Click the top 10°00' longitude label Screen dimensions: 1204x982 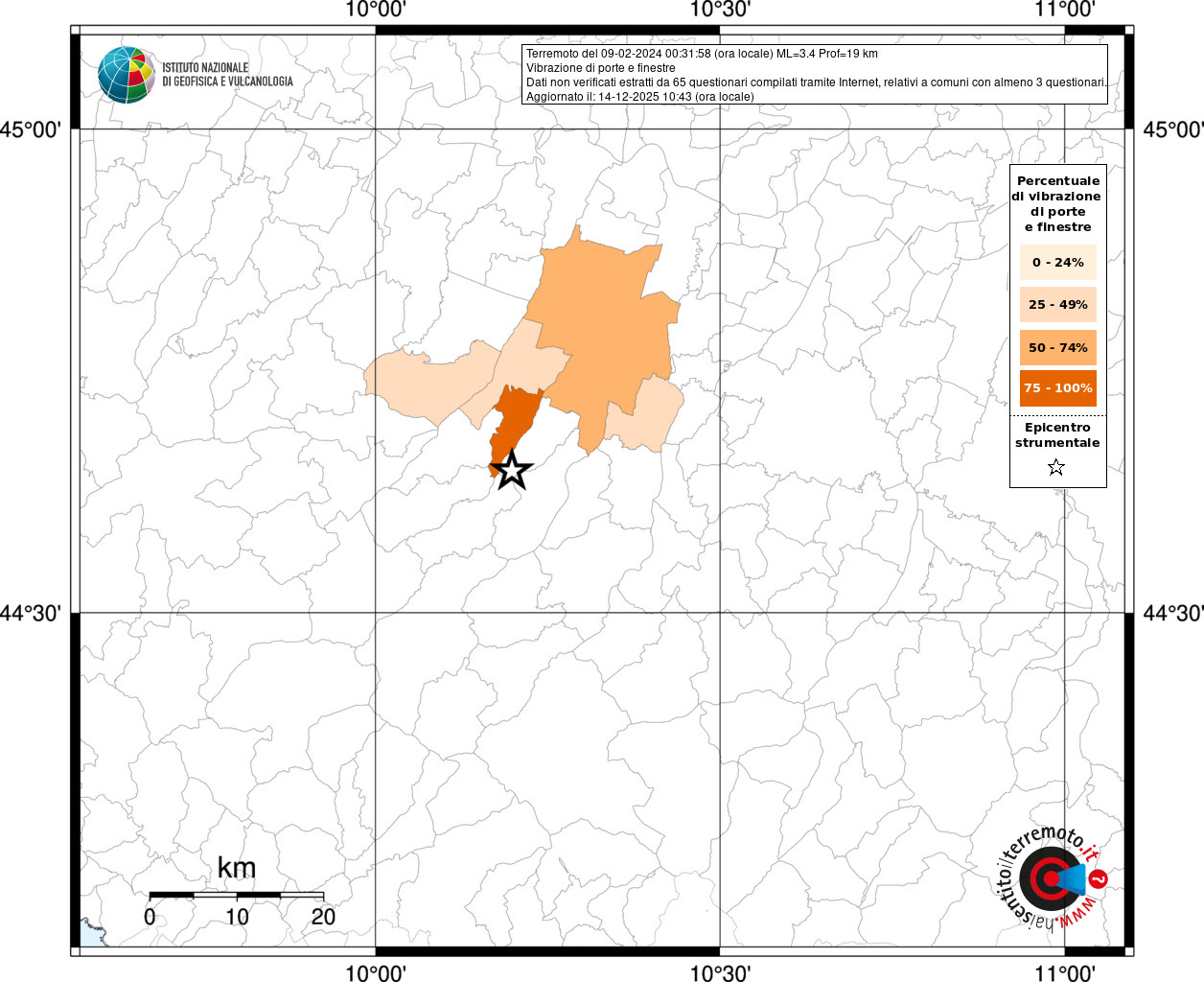(376, 10)
